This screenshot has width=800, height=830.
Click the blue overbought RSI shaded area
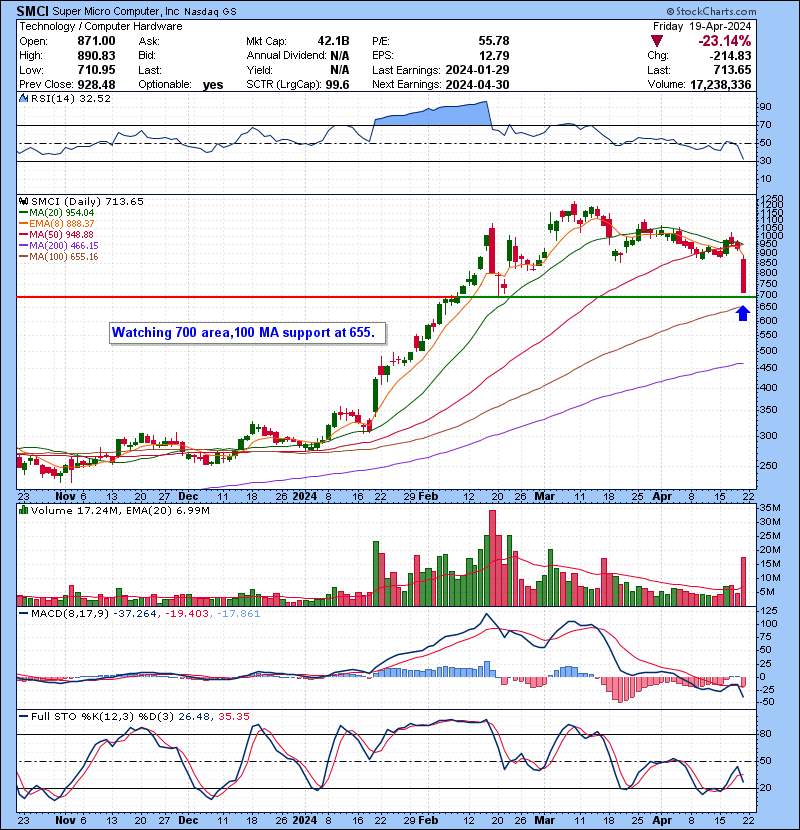(x=431, y=116)
